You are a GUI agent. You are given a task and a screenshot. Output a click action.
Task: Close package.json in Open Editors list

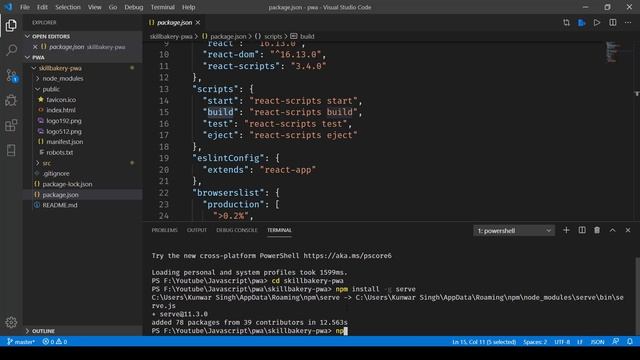pyautogui.click(x=35, y=47)
